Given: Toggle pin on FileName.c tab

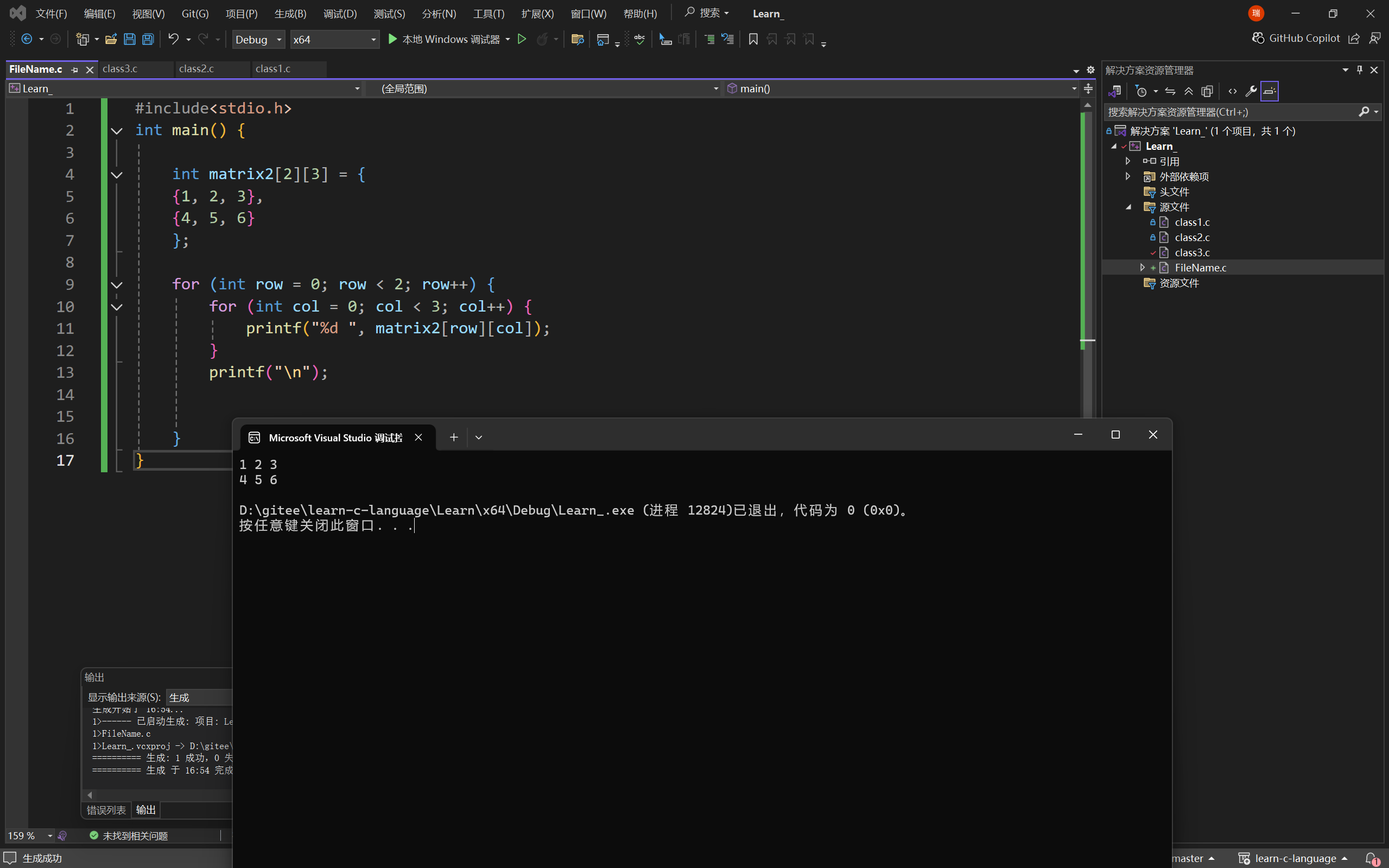Looking at the screenshot, I should point(74,69).
